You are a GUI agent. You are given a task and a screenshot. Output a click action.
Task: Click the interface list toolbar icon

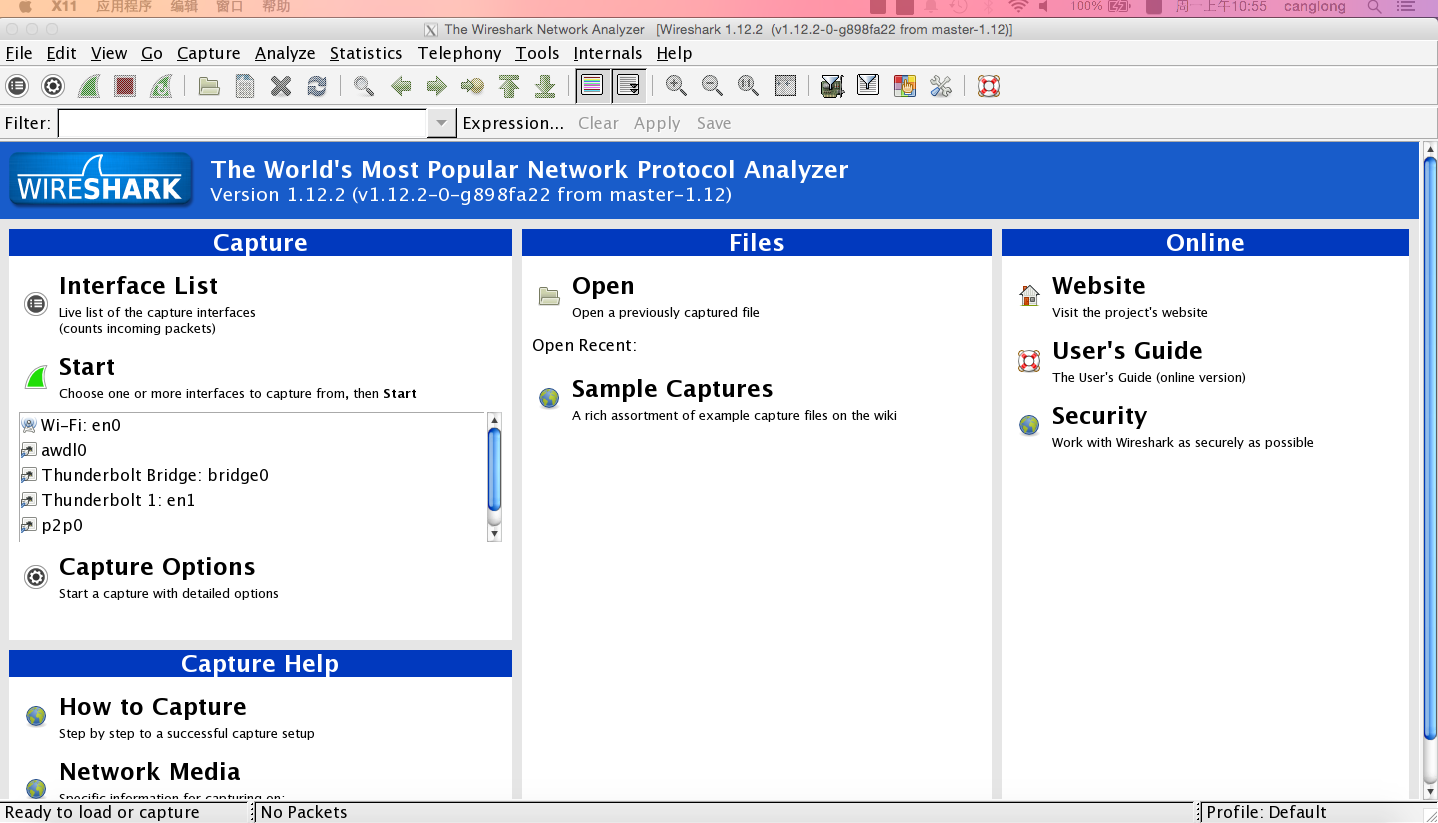(17, 87)
